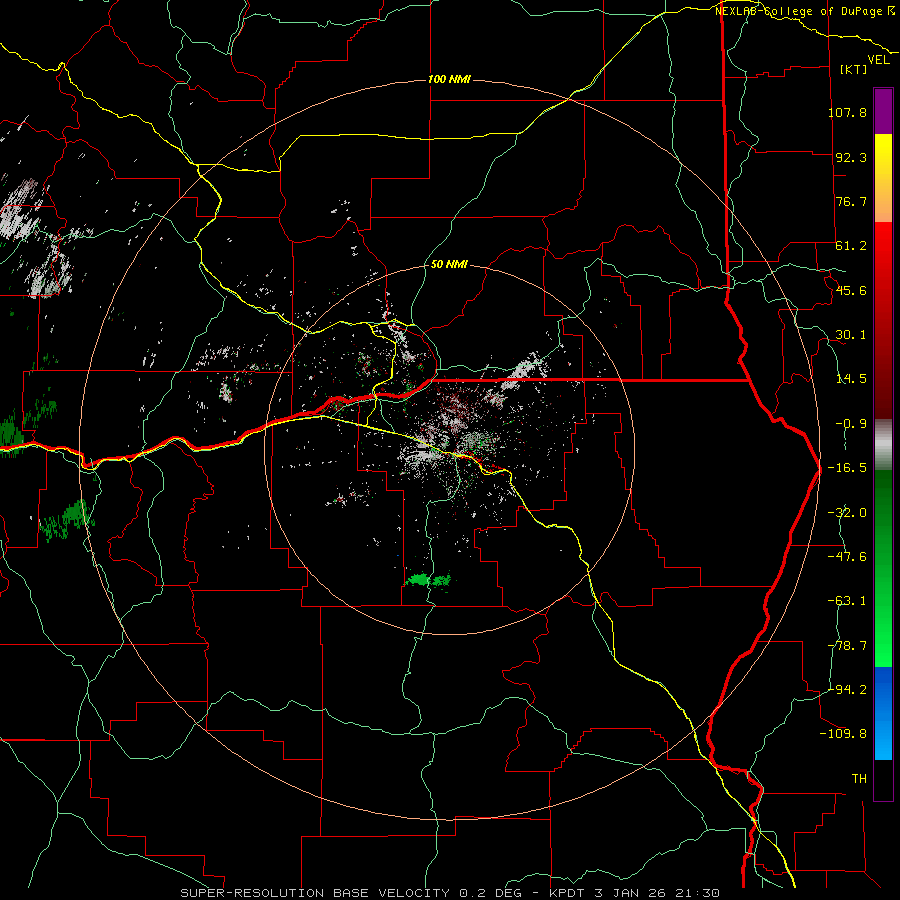
Task: Select the 107.8 scale value
Action: [x=847, y=112]
